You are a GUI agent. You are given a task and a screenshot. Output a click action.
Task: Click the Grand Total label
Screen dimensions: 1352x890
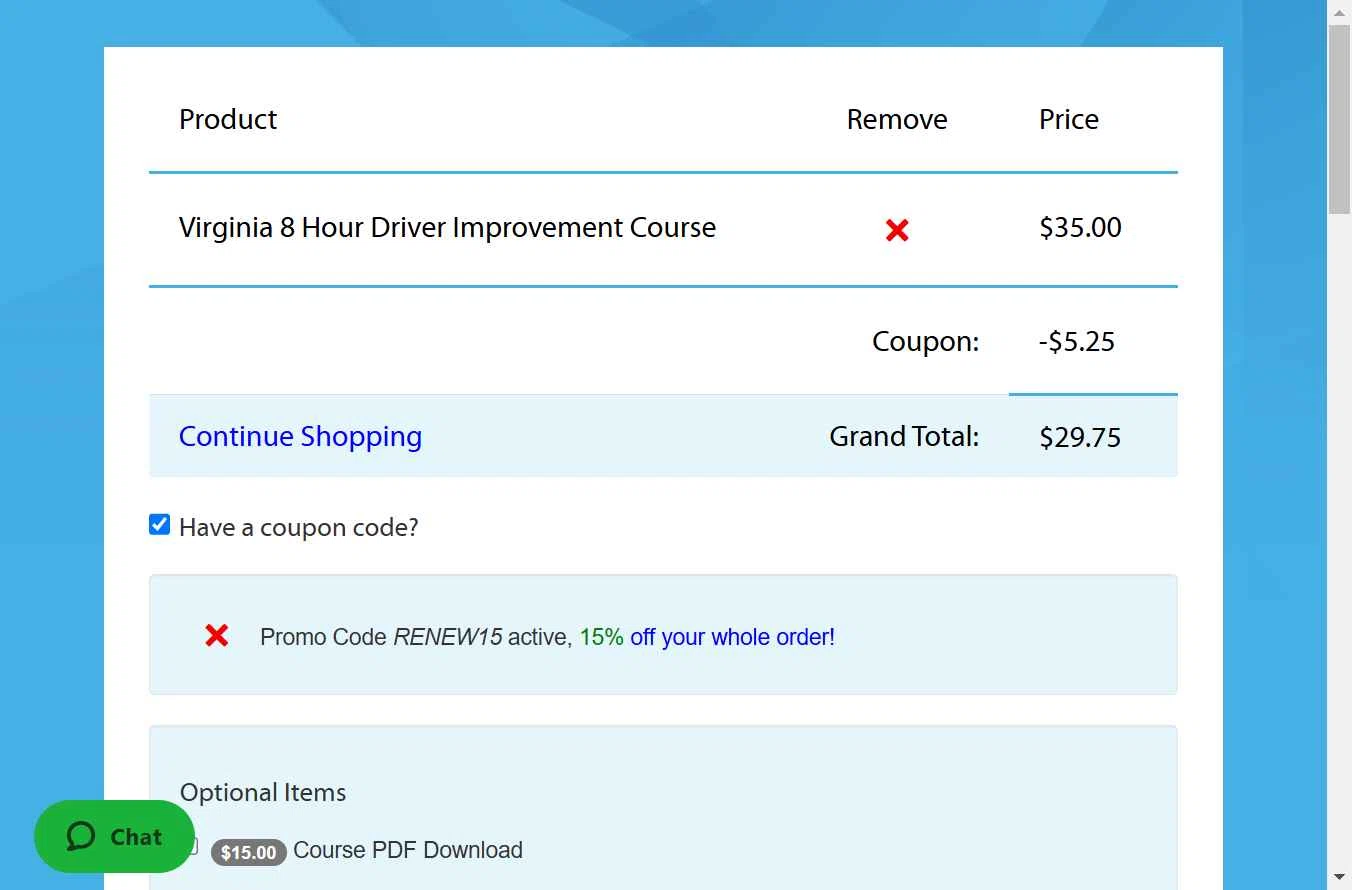904,437
